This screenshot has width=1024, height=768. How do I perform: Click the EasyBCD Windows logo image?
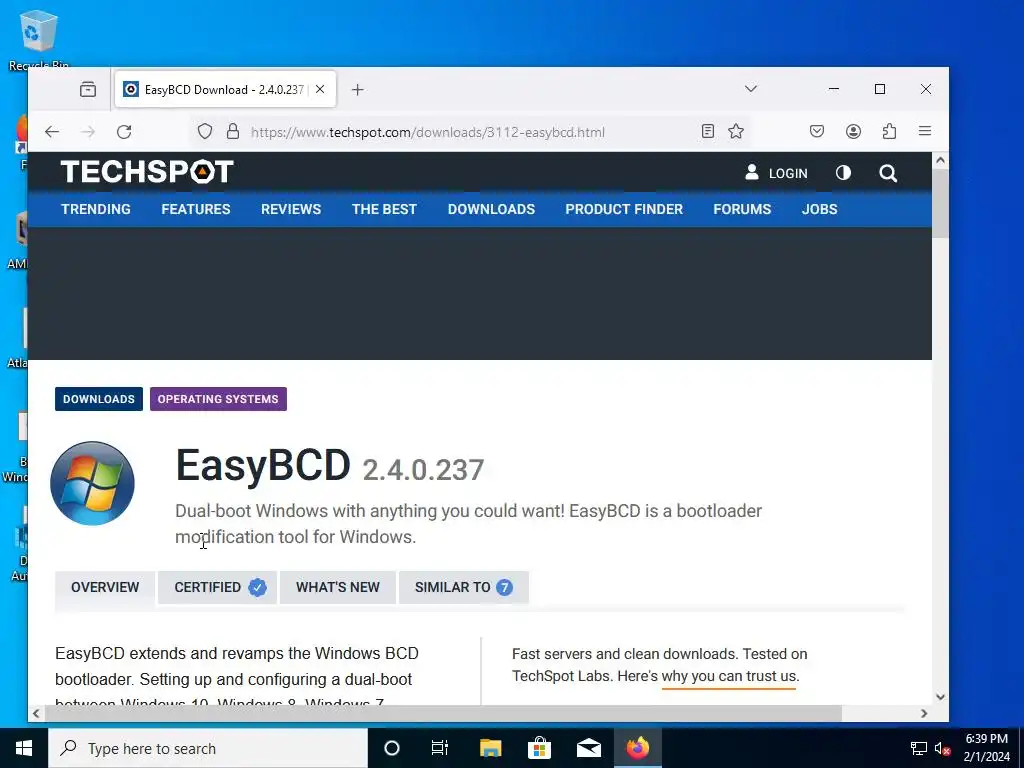point(92,483)
